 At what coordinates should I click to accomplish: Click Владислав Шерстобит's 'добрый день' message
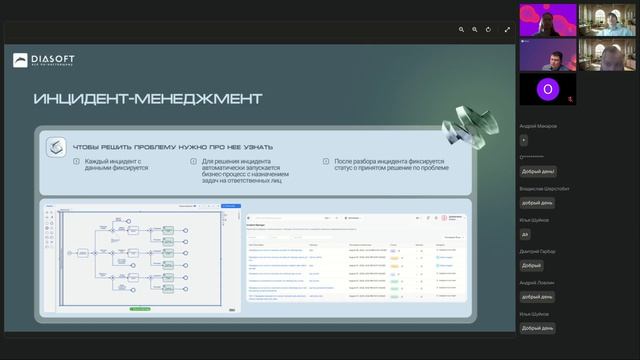(x=537, y=203)
